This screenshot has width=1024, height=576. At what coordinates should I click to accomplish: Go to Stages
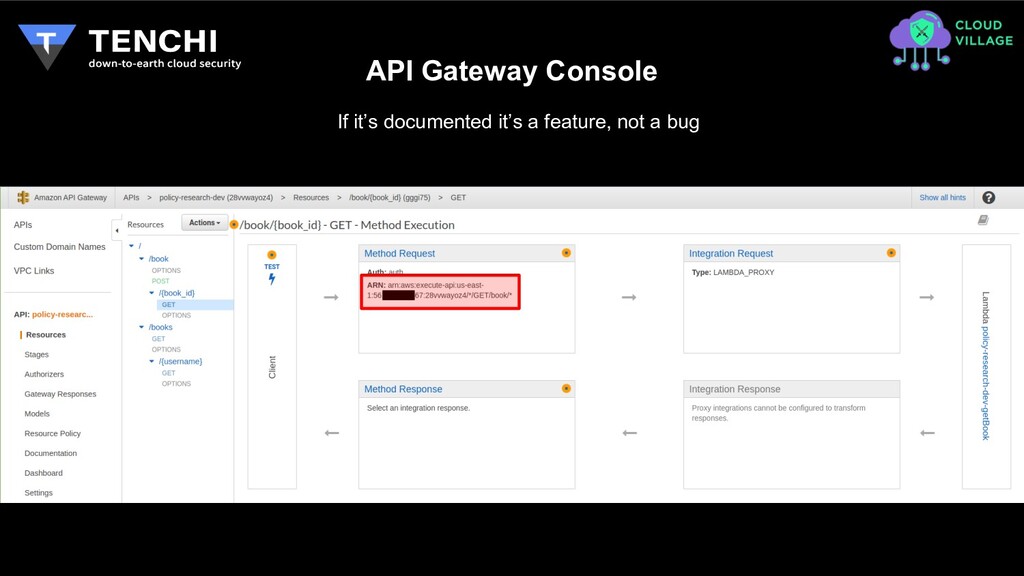(x=37, y=355)
